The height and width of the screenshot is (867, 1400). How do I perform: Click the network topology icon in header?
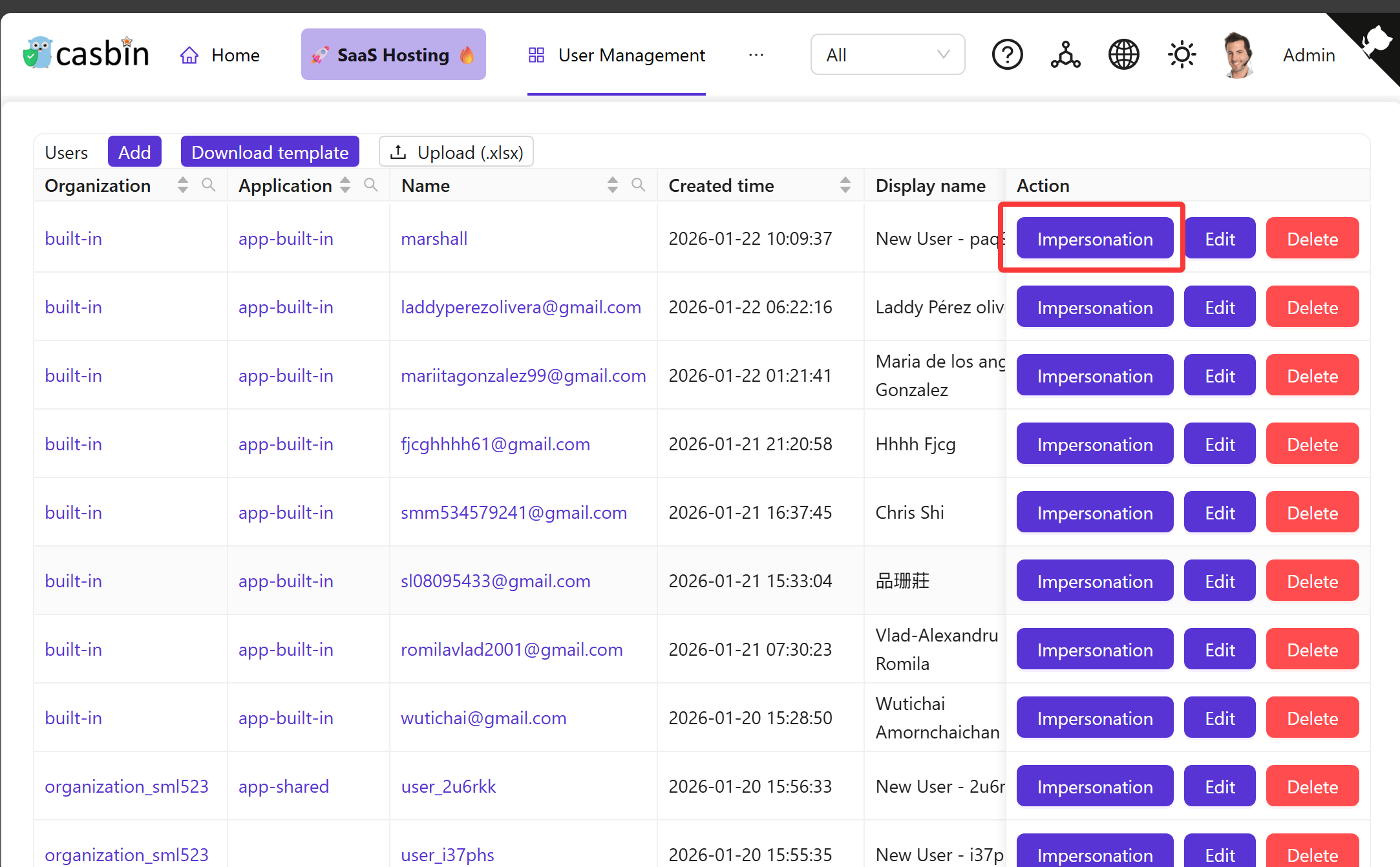coord(1065,55)
